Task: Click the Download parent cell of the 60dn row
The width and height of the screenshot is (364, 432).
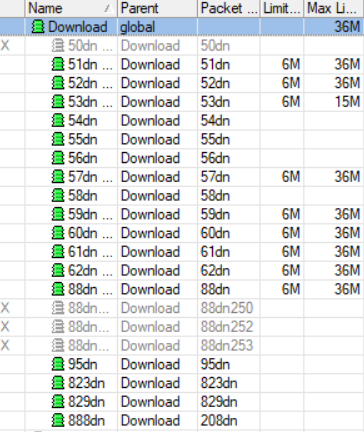Action: click(150, 233)
